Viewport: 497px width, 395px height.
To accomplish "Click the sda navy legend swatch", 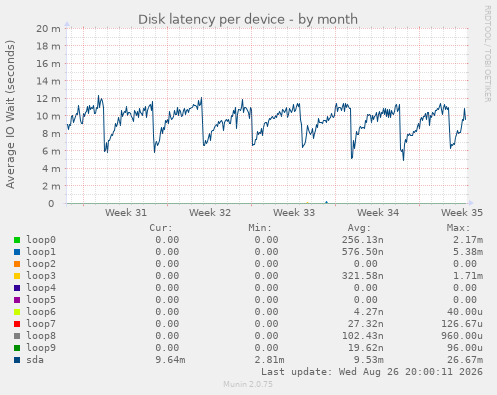I will [17, 360].
